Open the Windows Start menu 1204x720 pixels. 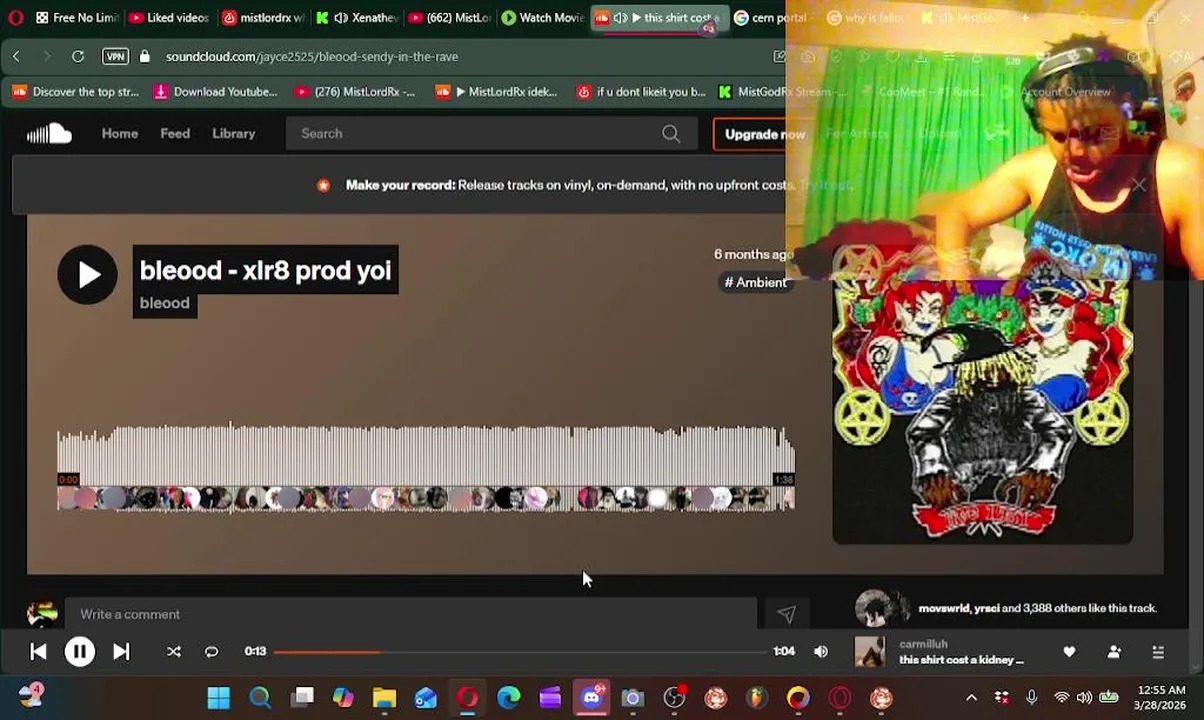point(218,697)
